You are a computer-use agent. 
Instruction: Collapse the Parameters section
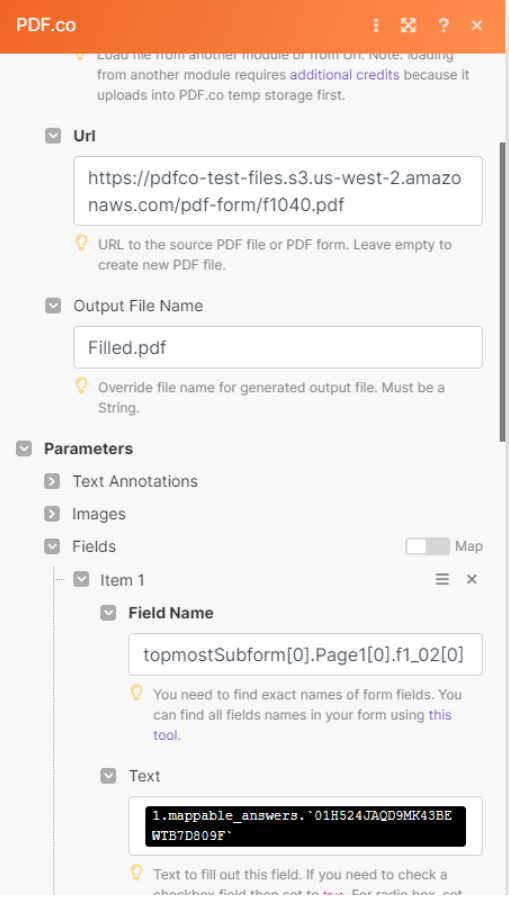tap(24, 448)
